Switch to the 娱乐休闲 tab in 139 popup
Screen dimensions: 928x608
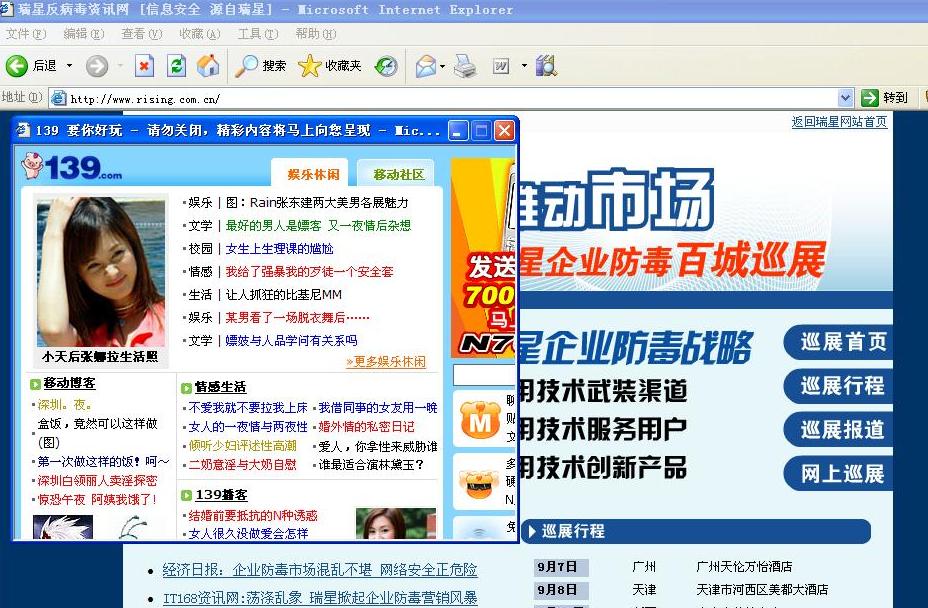(x=311, y=173)
